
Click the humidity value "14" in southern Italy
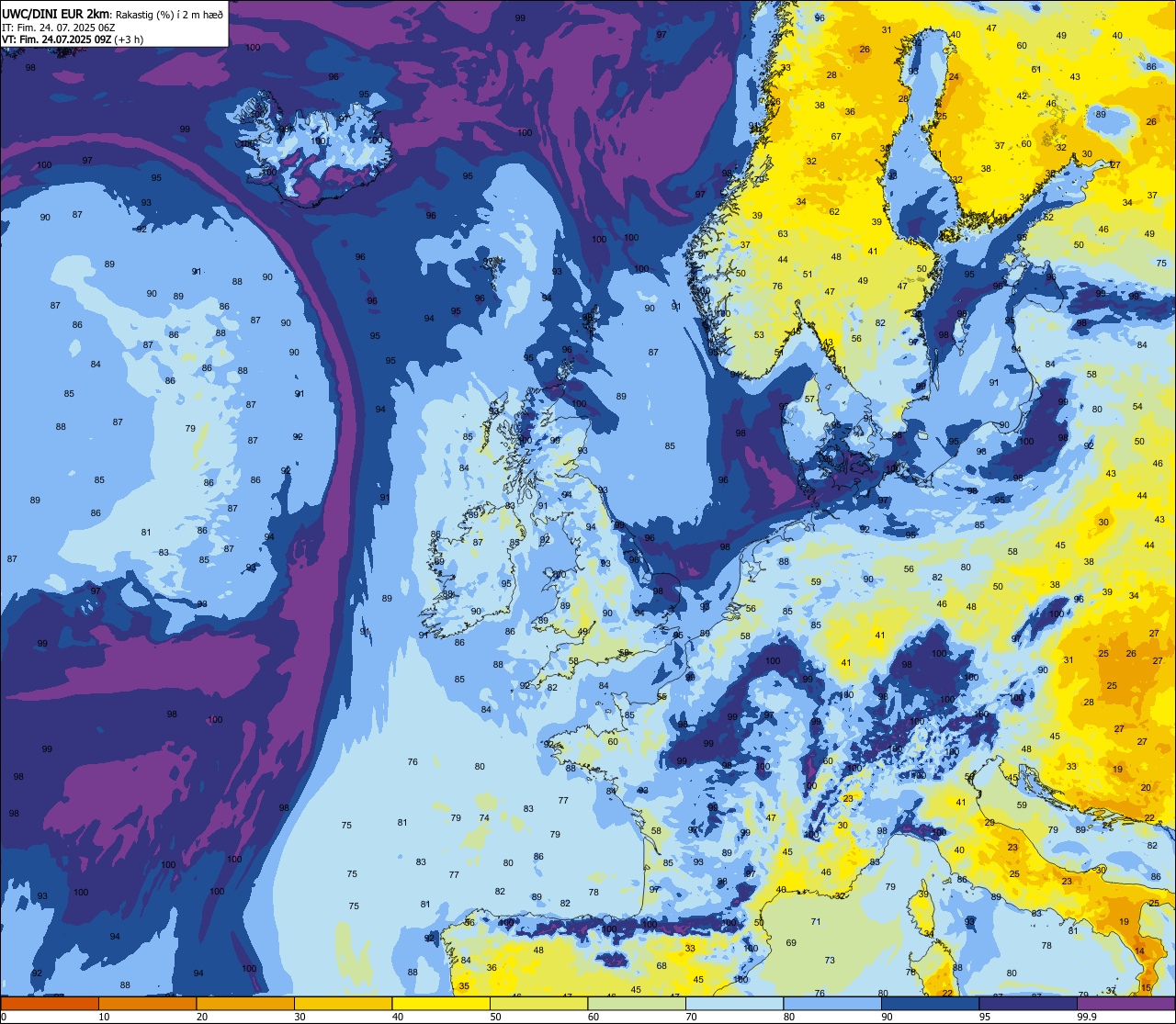point(1140,951)
